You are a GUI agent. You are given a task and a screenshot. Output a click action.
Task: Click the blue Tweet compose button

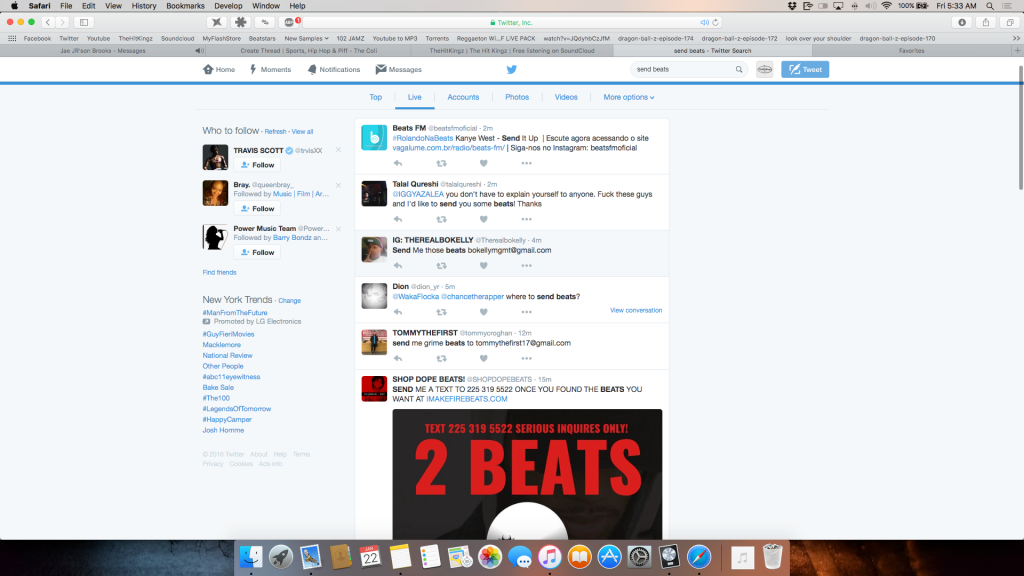(x=805, y=69)
